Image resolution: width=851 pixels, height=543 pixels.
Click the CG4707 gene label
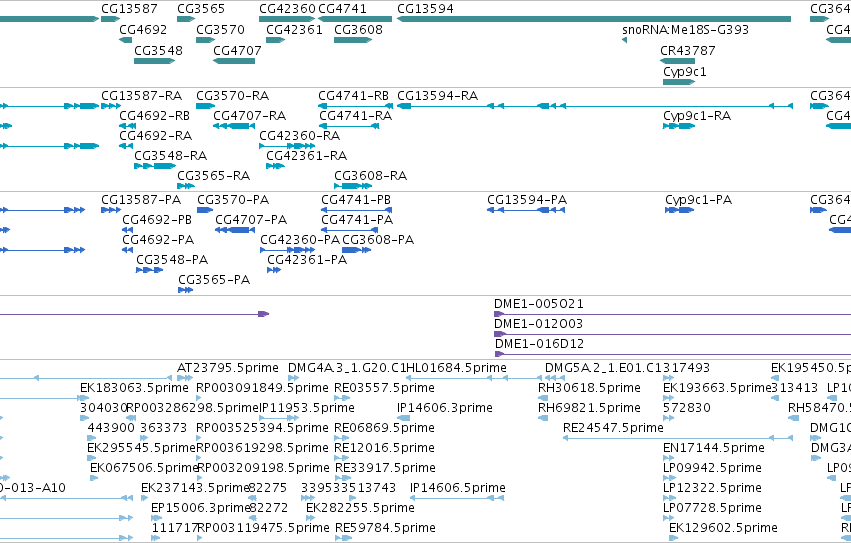click(237, 50)
